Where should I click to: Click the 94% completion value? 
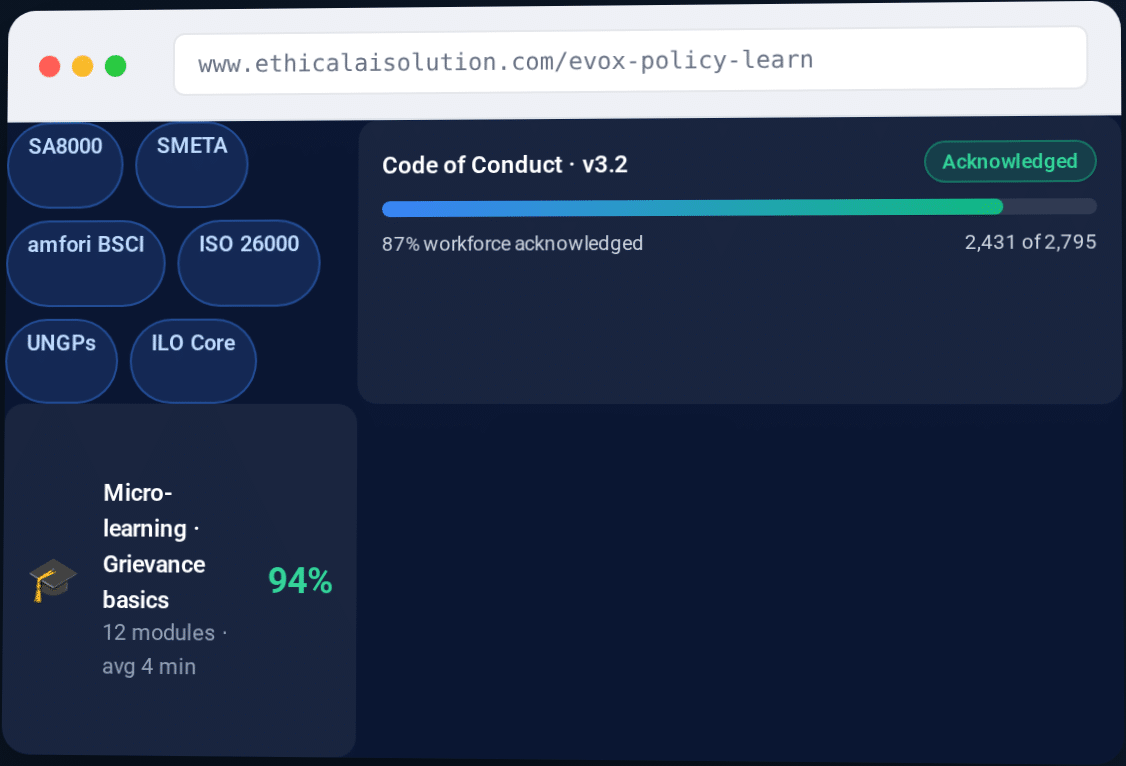[x=300, y=581]
